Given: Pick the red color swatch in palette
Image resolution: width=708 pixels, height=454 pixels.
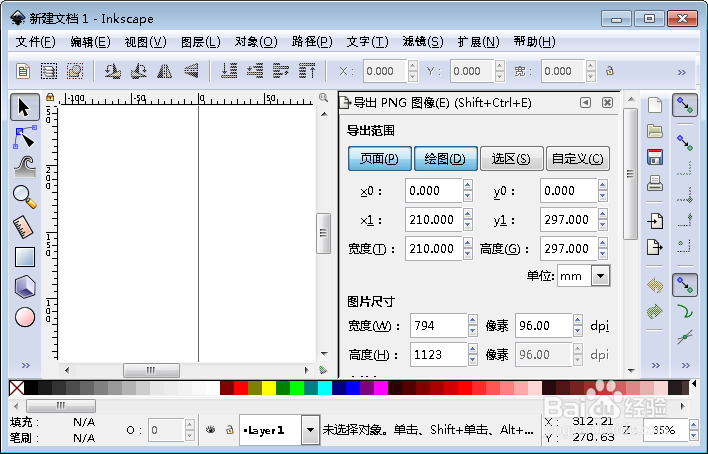Looking at the screenshot, I should point(241,388).
